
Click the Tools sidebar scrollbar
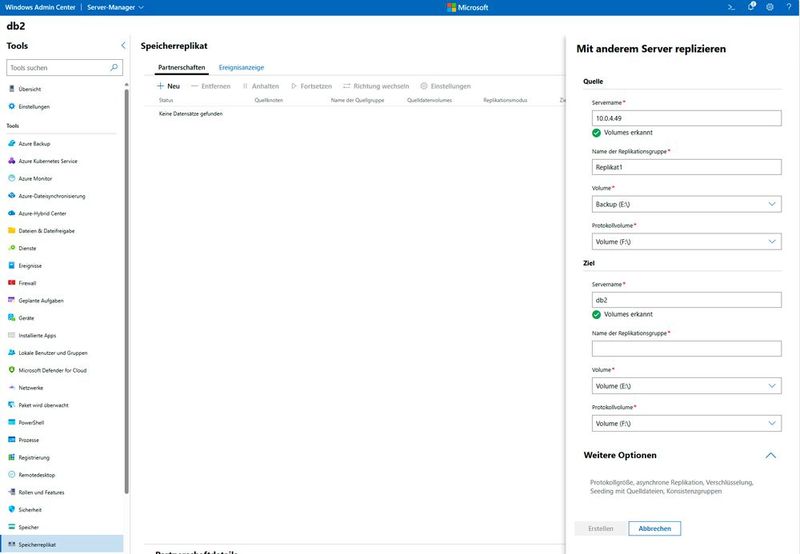click(x=127, y=291)
